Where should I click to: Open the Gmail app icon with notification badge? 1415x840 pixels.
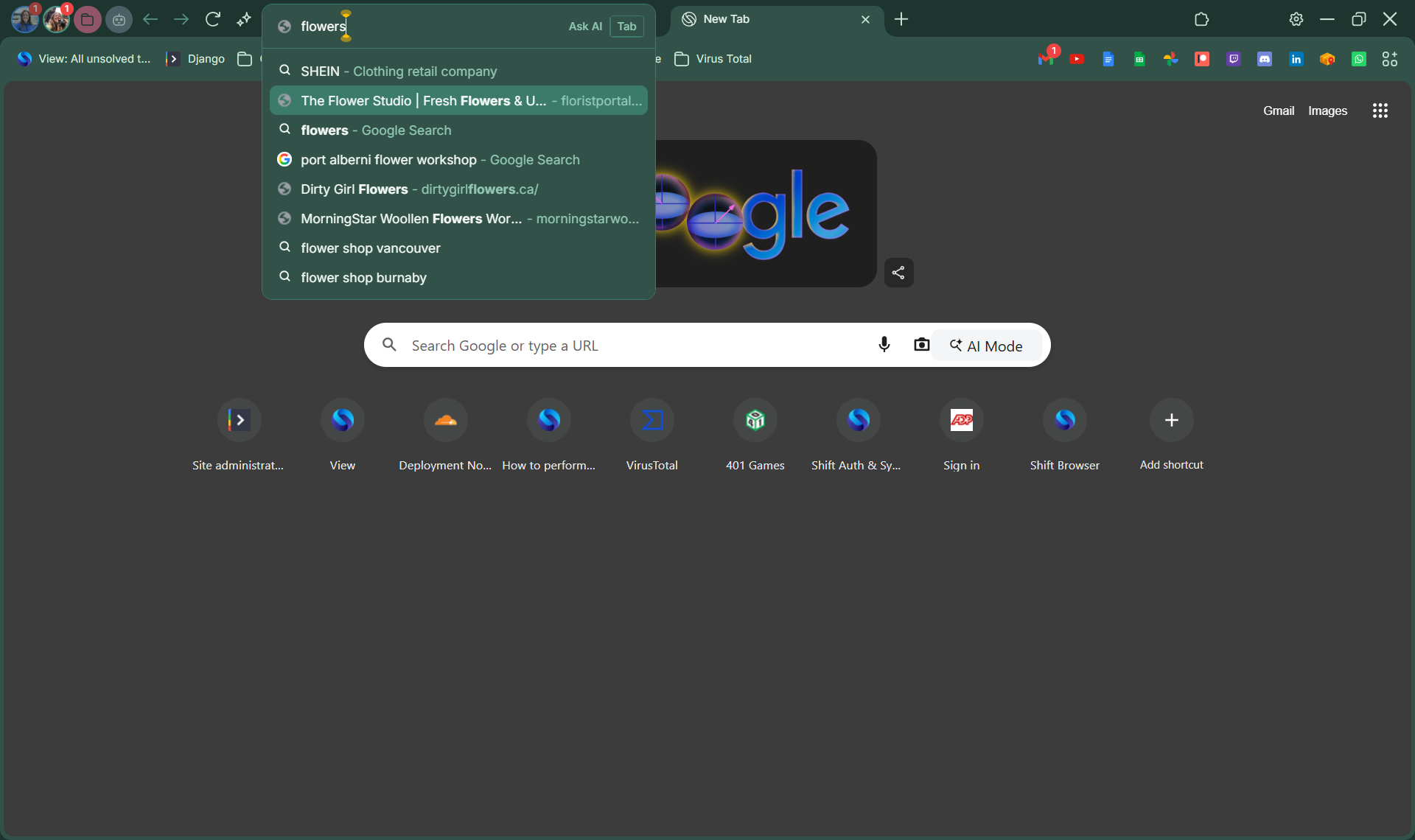[x=1046, y=59]
